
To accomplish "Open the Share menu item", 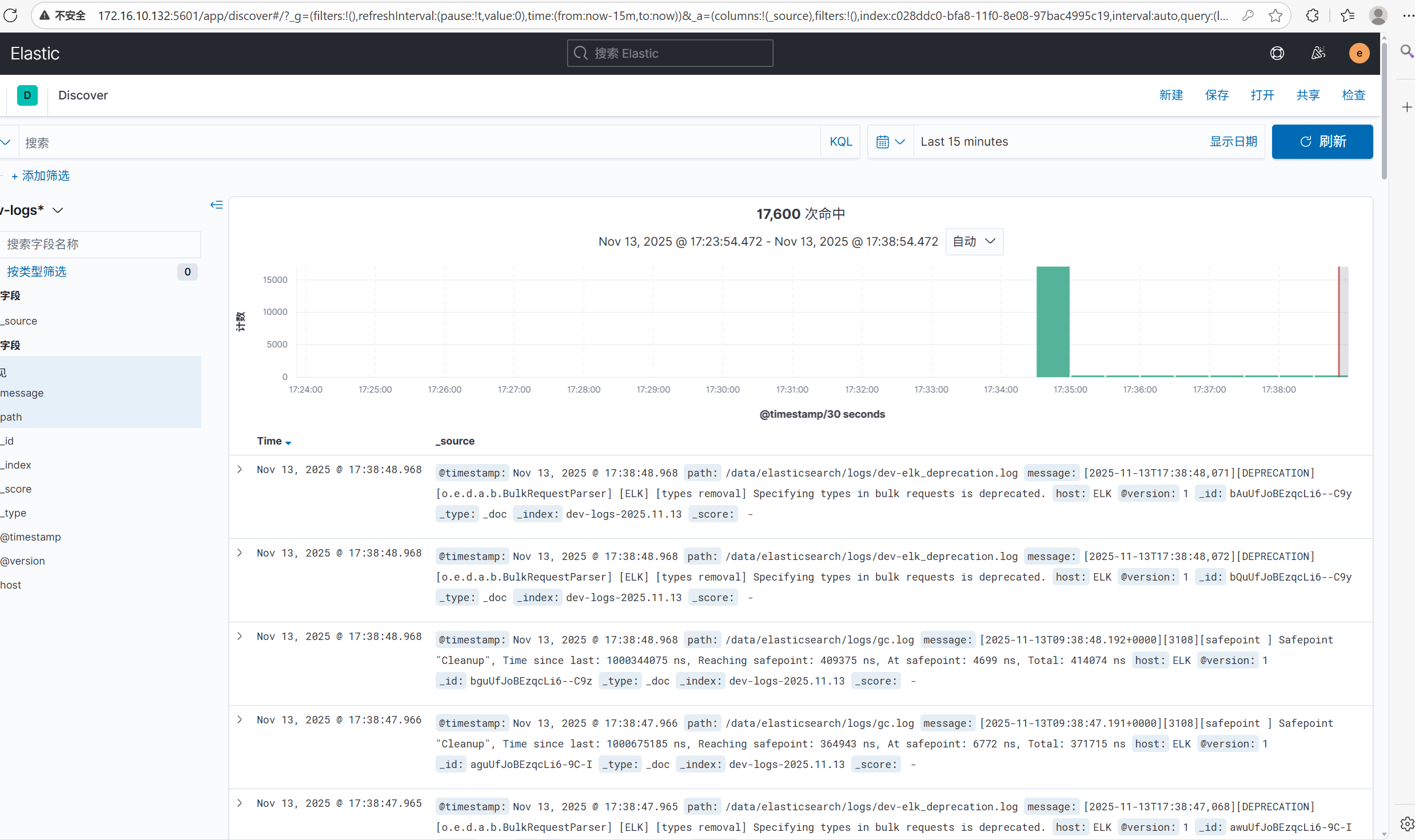I will point(1308,95).
